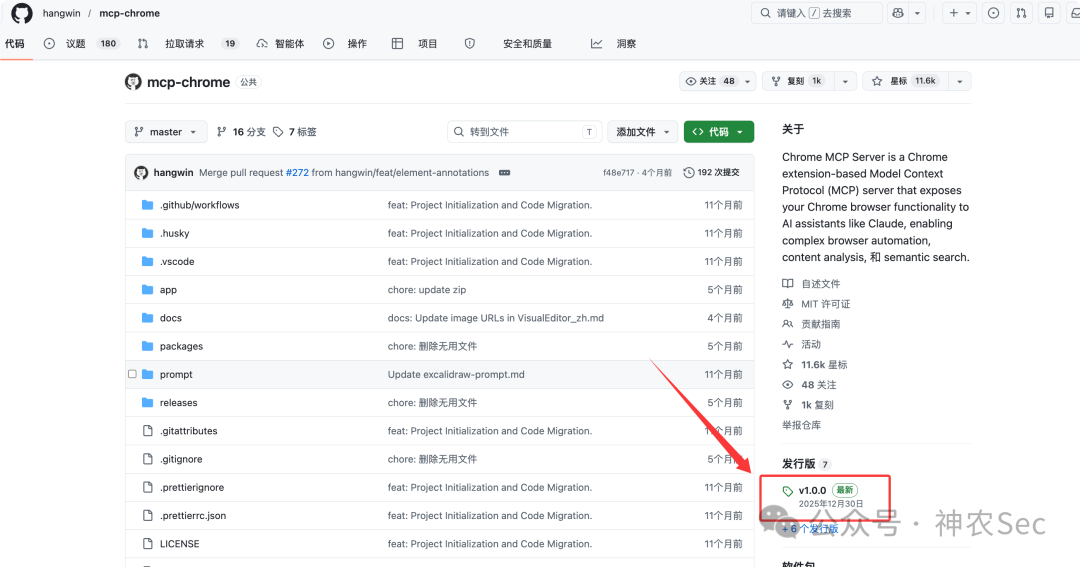This screenshot has height=567, width=1080.
Task: Open the v1.0.0 latest release
Action: click(x=823, y=496)
